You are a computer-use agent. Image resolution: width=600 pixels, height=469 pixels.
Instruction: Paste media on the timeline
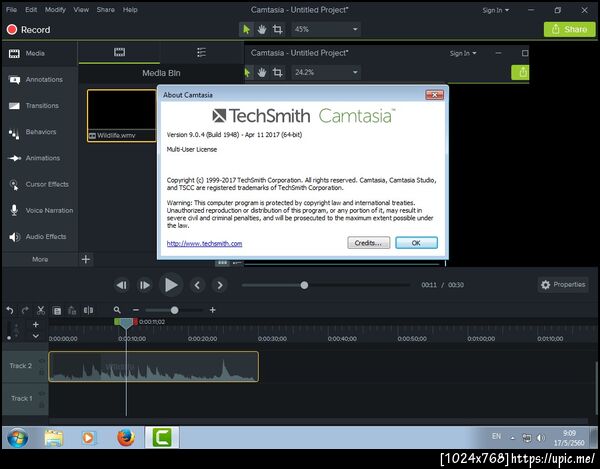click(72, 311)
